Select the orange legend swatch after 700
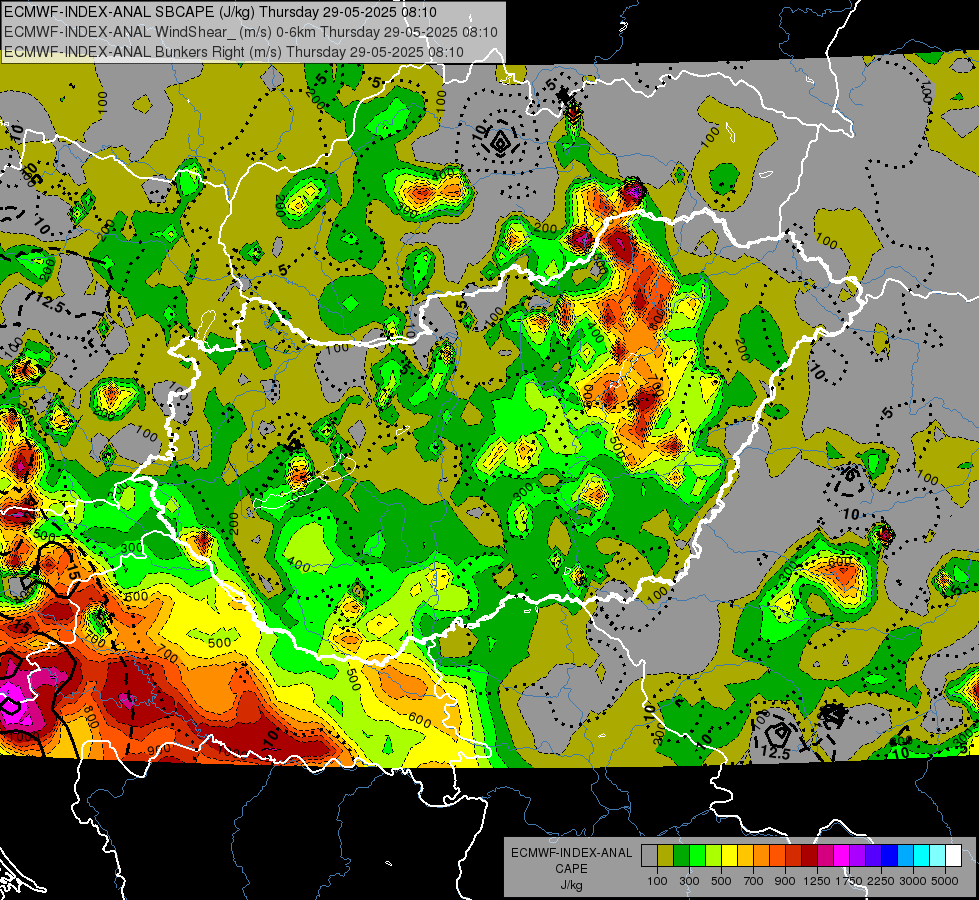The height and width of the screenshot is (900, 979). 761,856
